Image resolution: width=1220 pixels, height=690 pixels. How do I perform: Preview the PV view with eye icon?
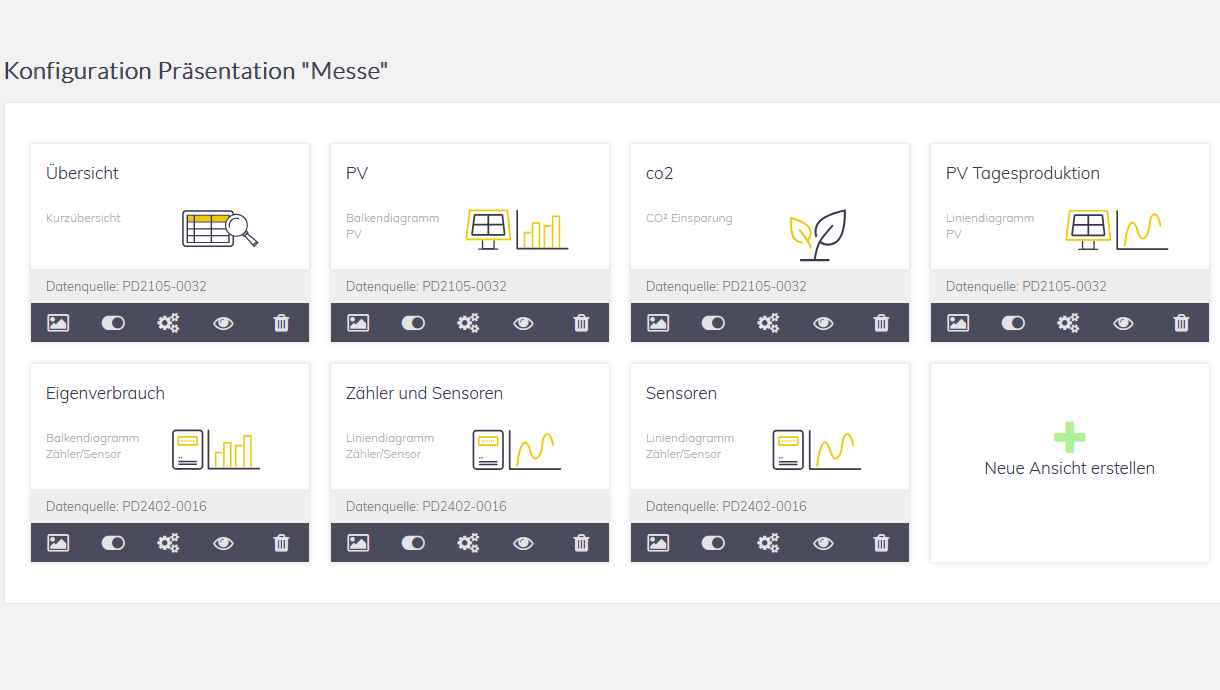point(523,323)
